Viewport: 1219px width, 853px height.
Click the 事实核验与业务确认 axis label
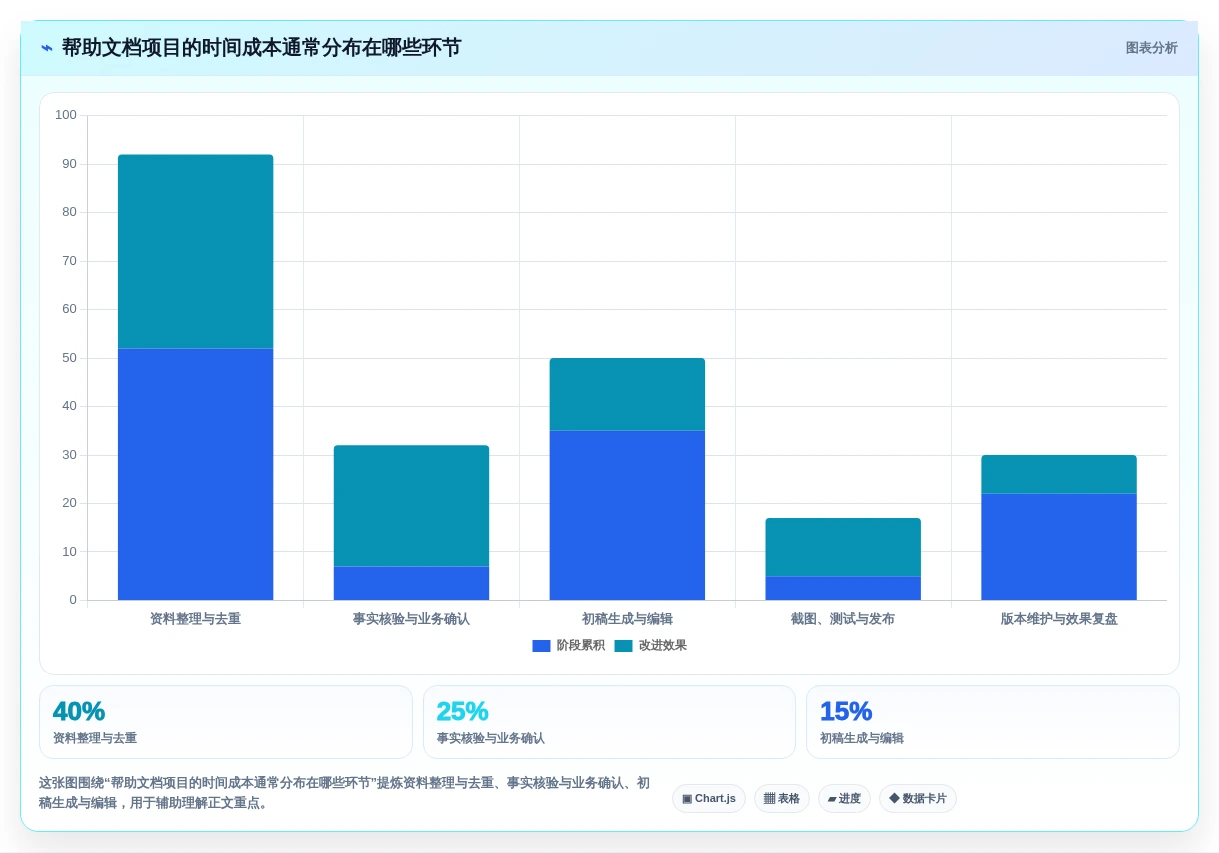point(411,619)
